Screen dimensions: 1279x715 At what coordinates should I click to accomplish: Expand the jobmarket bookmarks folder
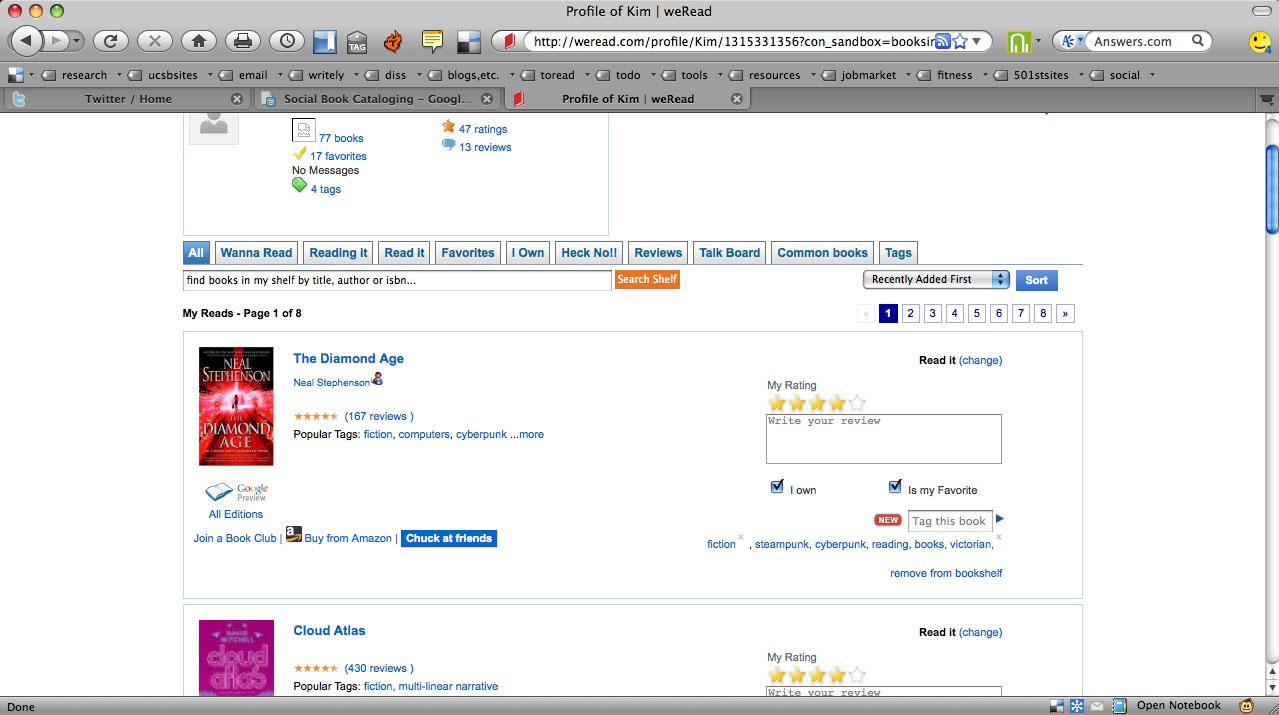pos(907,75)
